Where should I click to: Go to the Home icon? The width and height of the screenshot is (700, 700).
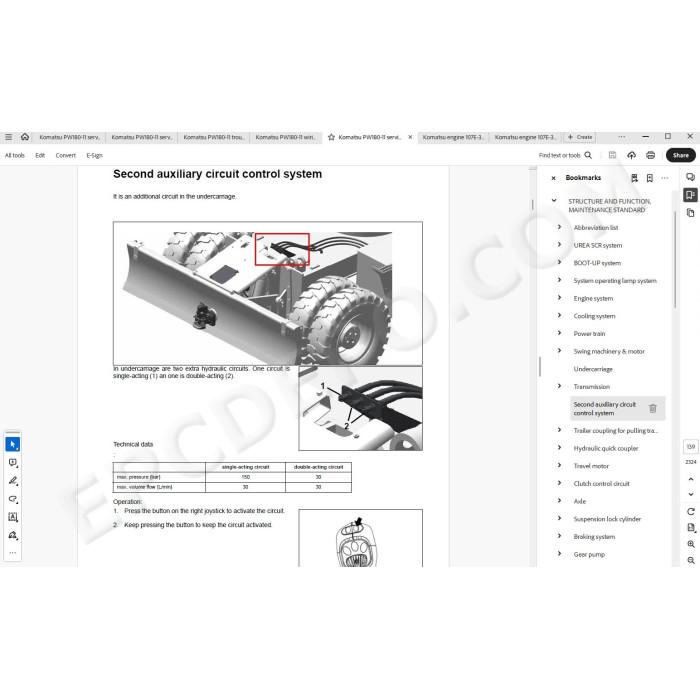pyautogui.click(x=25, y=137)
